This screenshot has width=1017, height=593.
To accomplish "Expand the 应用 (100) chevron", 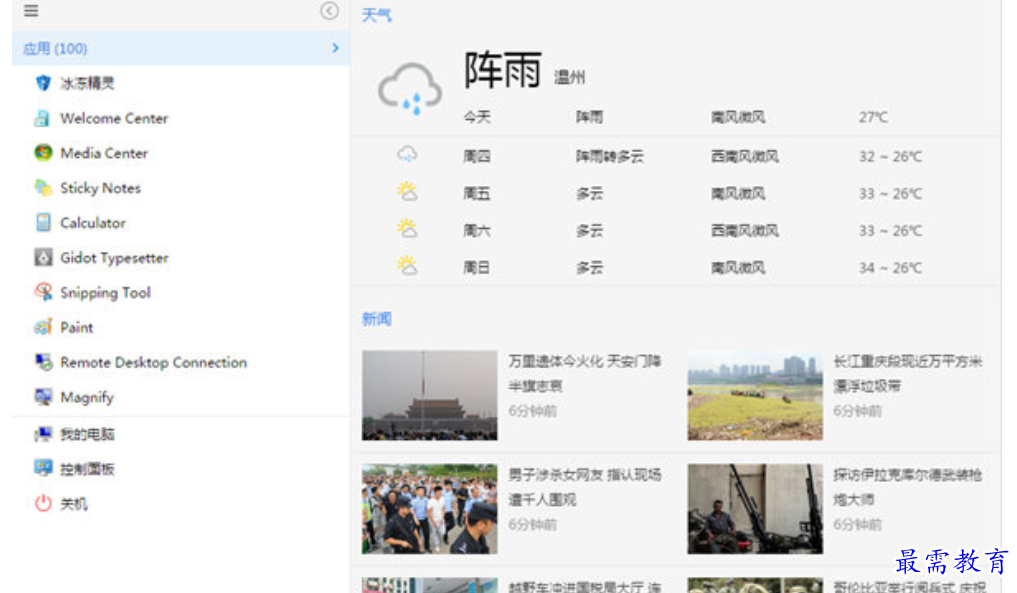I will (x=335, y=48).
